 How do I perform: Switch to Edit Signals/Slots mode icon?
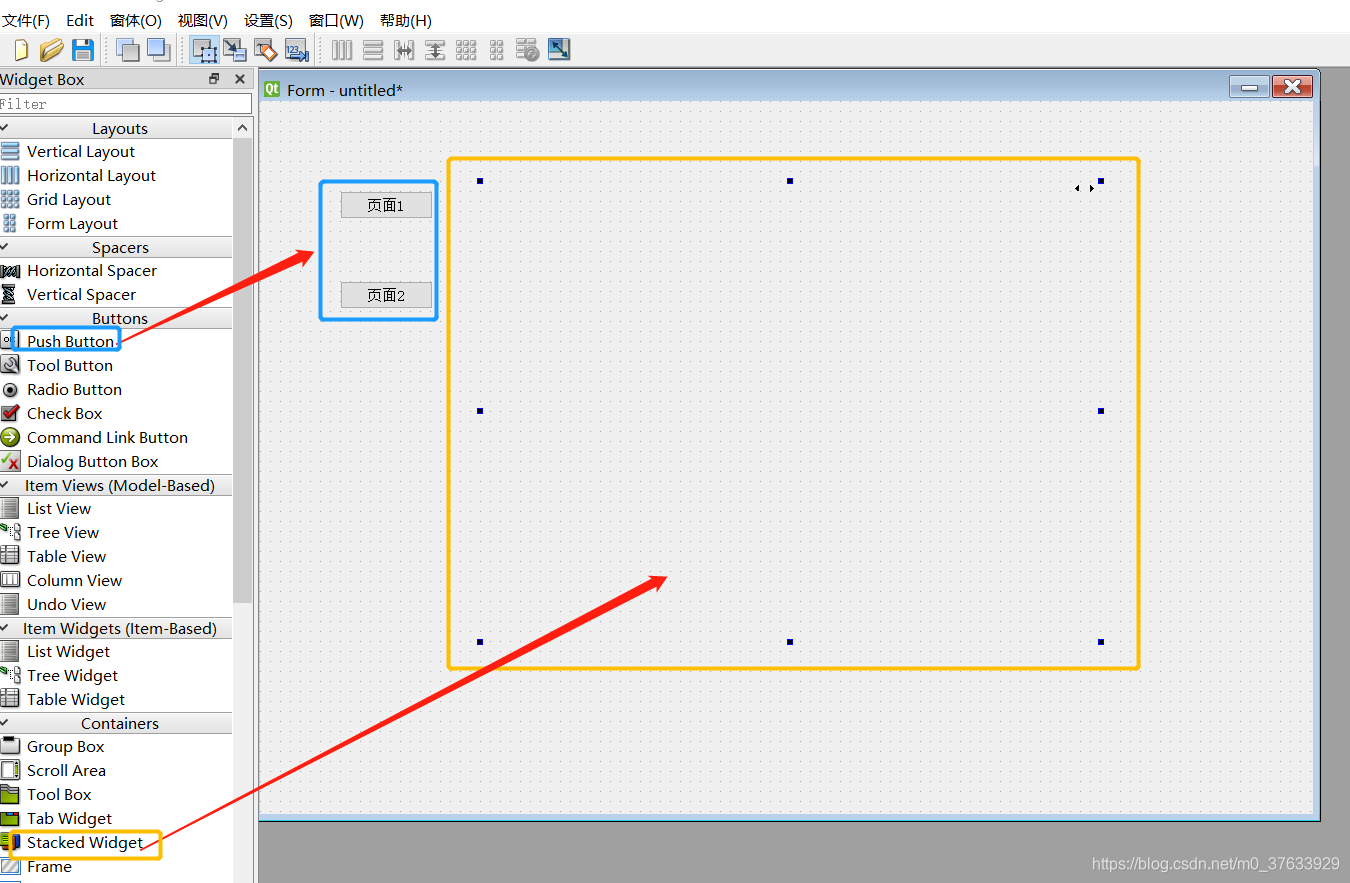pyautogui.click(x=235, y=50)
